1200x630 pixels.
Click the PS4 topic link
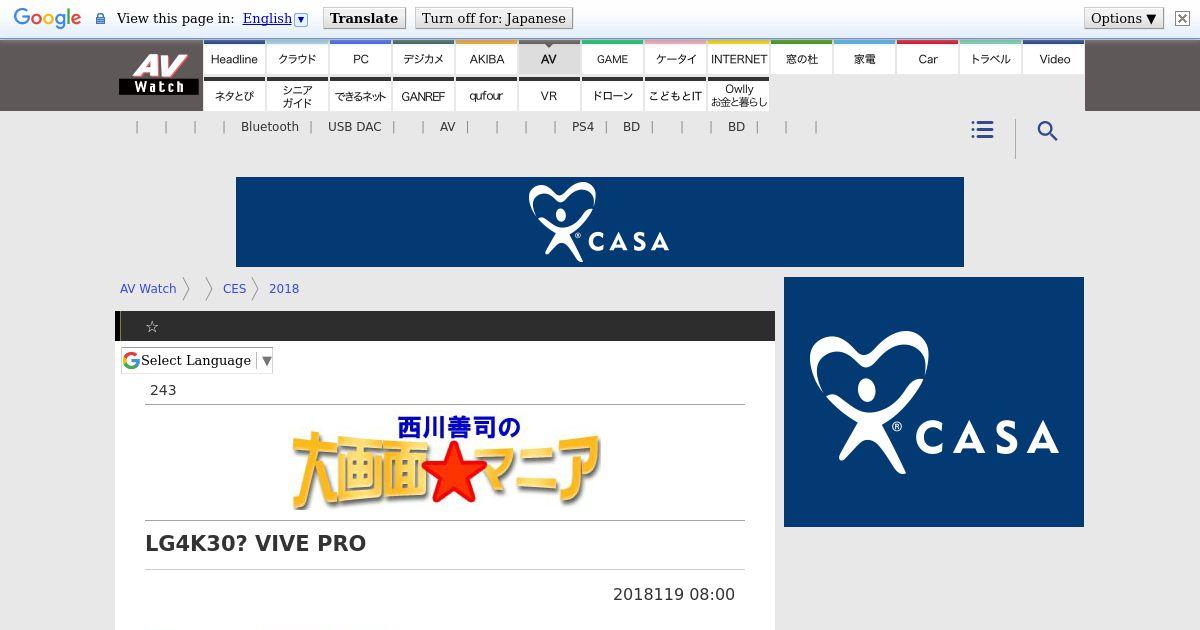click(583, 127)
